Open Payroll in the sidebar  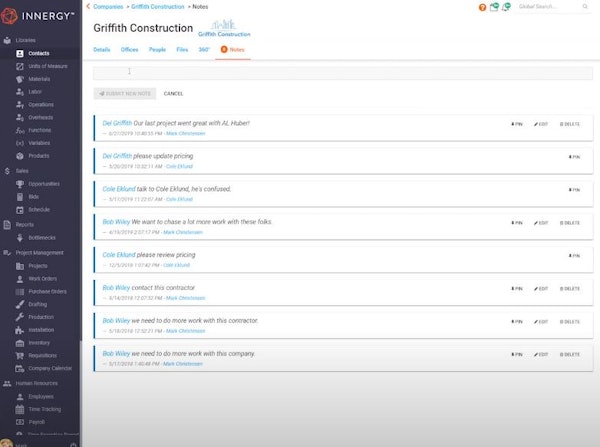click(x=36, y=422)
